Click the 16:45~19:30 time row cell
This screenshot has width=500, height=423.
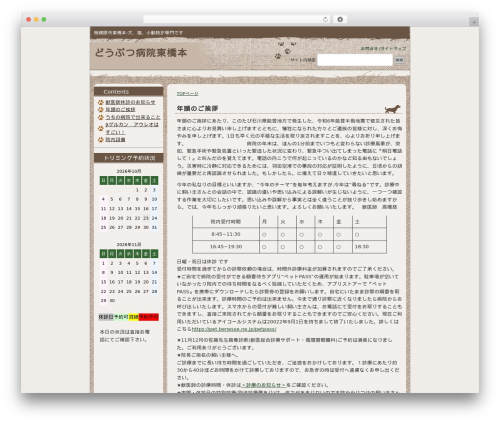226,247
